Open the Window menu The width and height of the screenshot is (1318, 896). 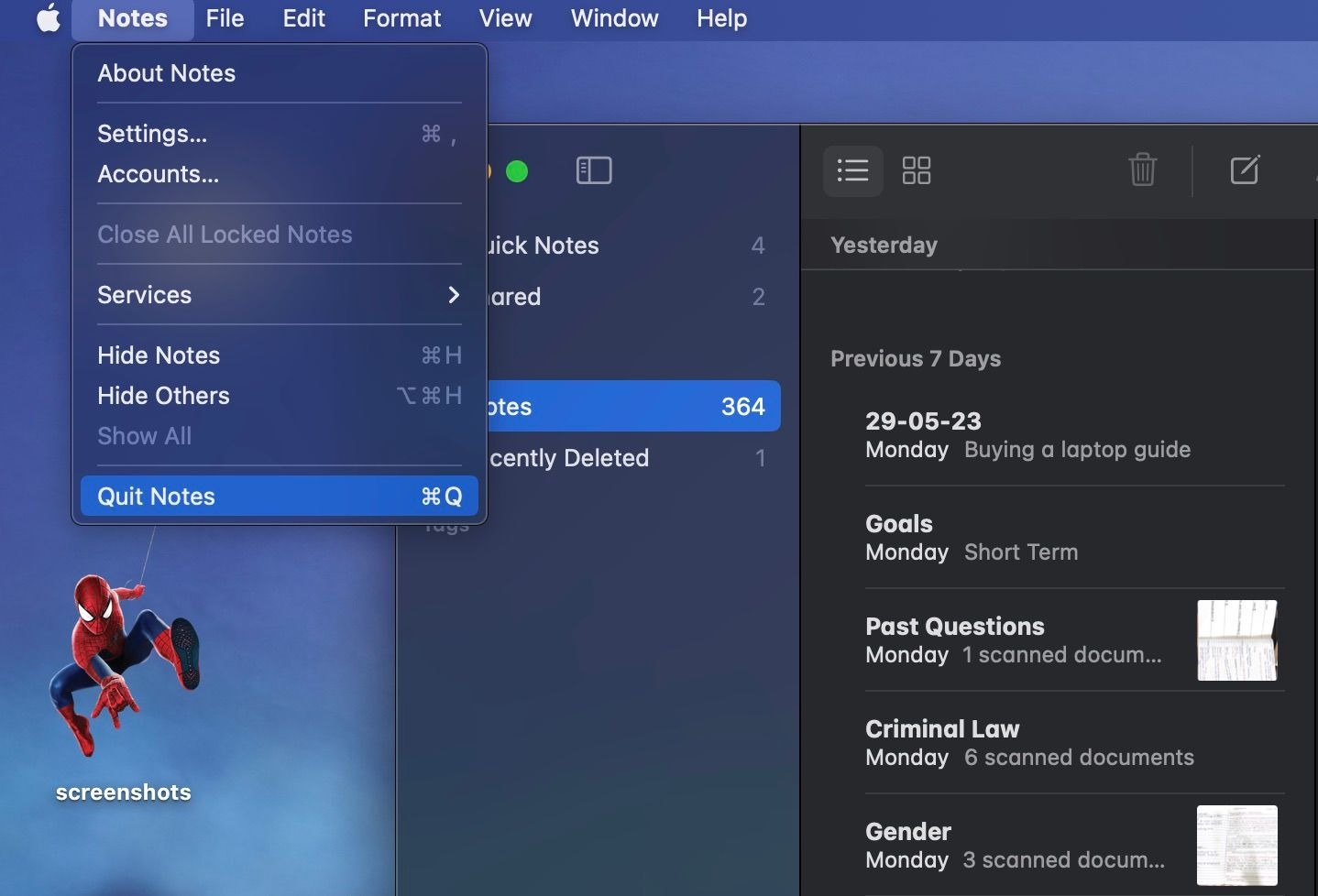[x=614, y=18]
